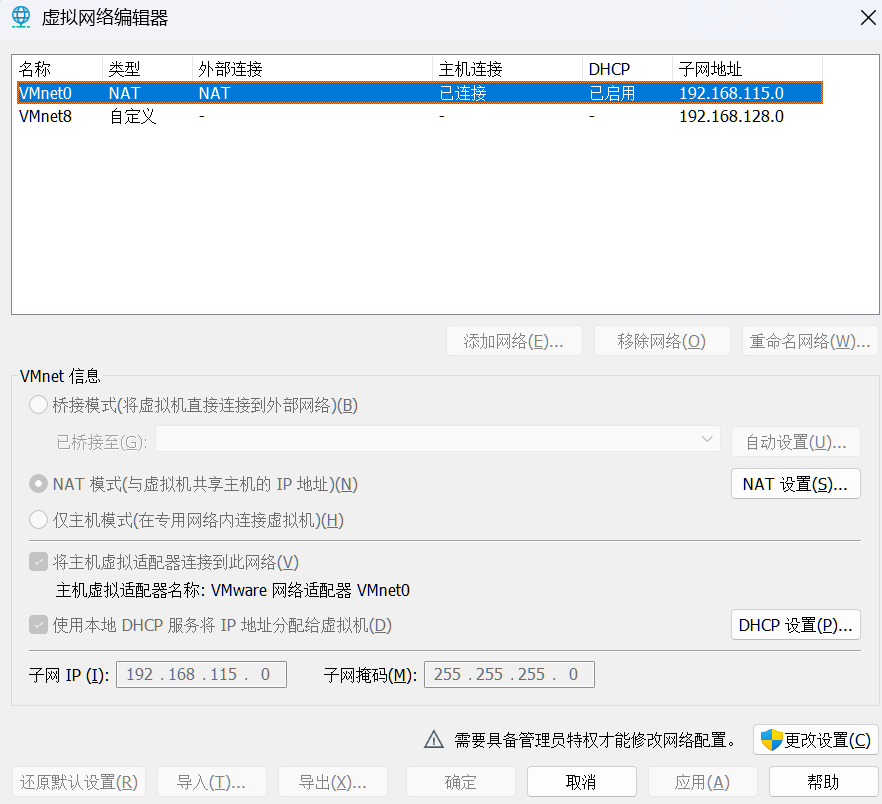Click the 需要具备管理员特权 warning message
The image size is (882, 804).
[x=595, y=740]
